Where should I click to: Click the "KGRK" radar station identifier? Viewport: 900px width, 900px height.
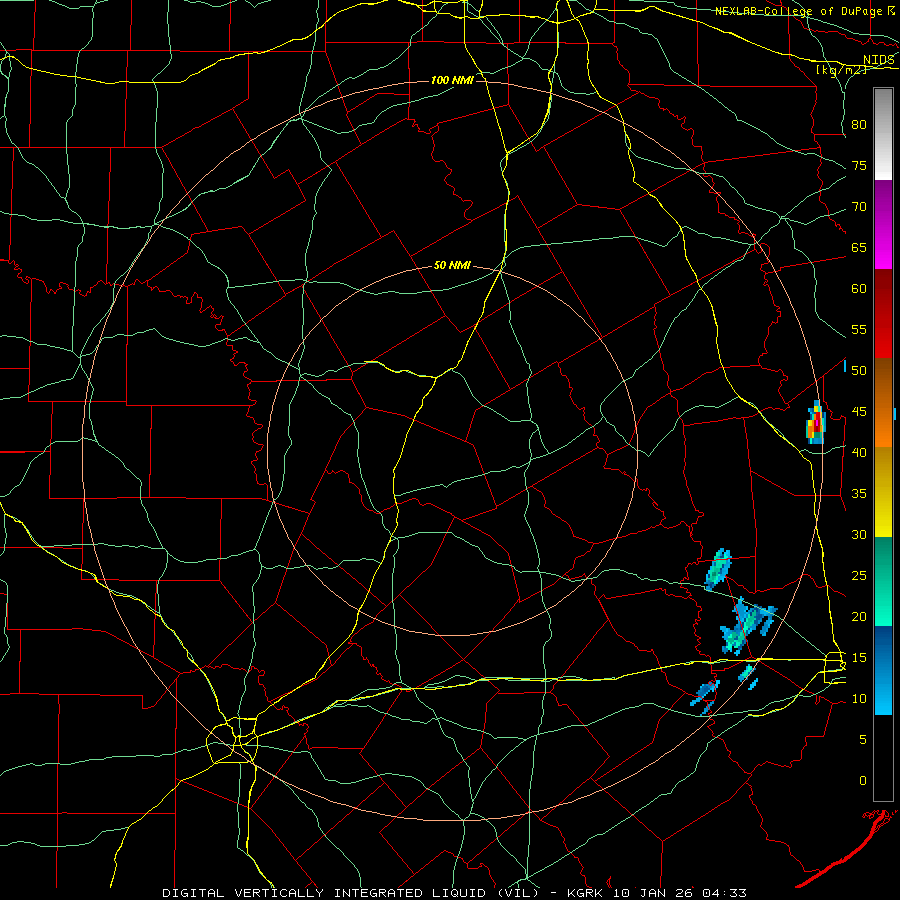587,893
